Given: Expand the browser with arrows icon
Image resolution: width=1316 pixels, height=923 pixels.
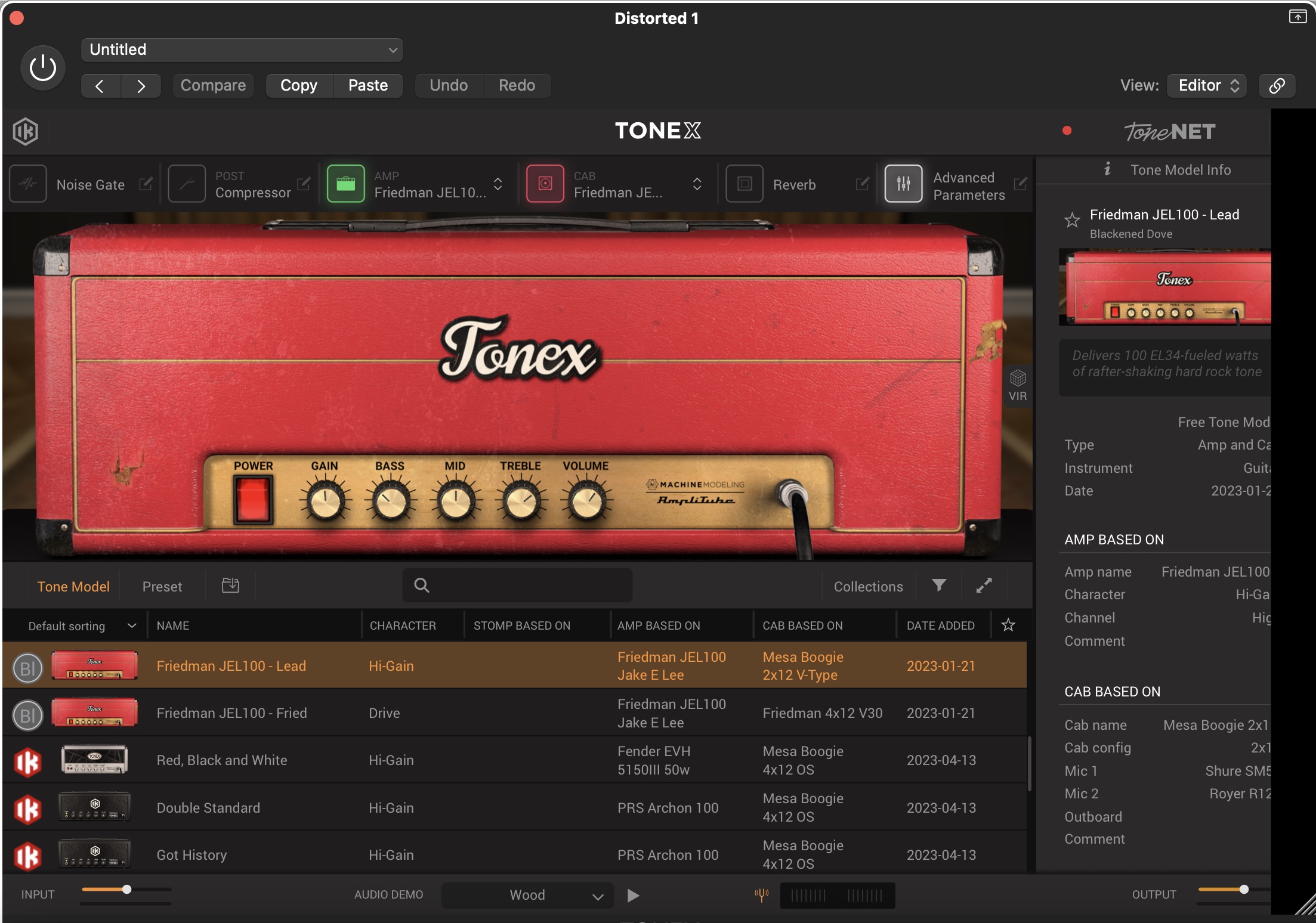Looking at the screenshot, I should point(984,586).
